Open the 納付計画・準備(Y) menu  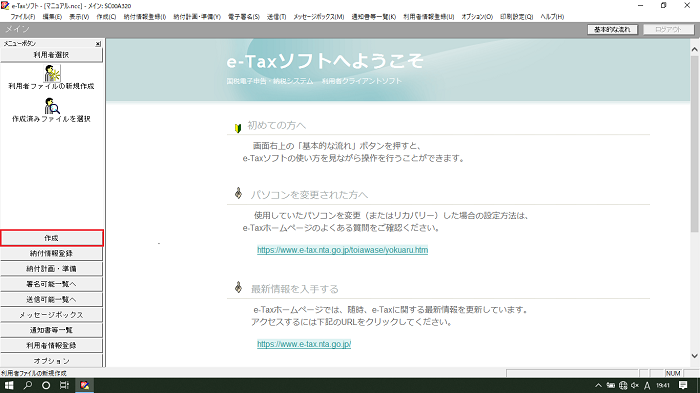197,17
